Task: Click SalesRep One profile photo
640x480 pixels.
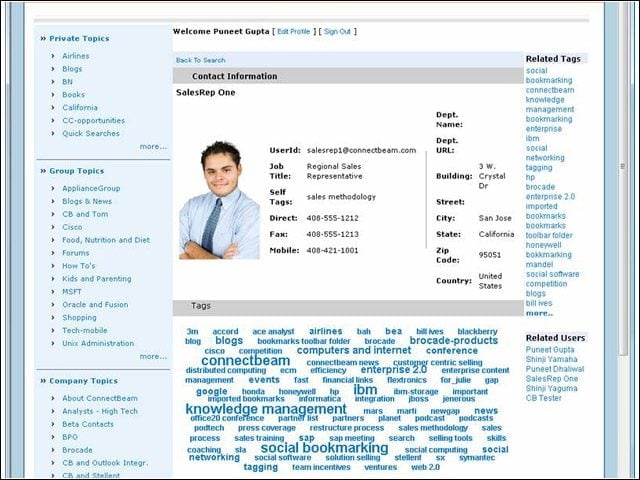Action: point(220,200)
